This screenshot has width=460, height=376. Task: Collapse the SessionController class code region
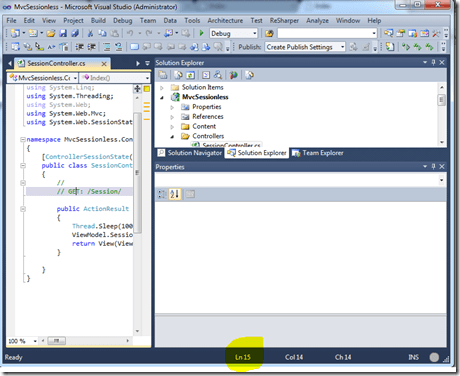pos(23,165)
